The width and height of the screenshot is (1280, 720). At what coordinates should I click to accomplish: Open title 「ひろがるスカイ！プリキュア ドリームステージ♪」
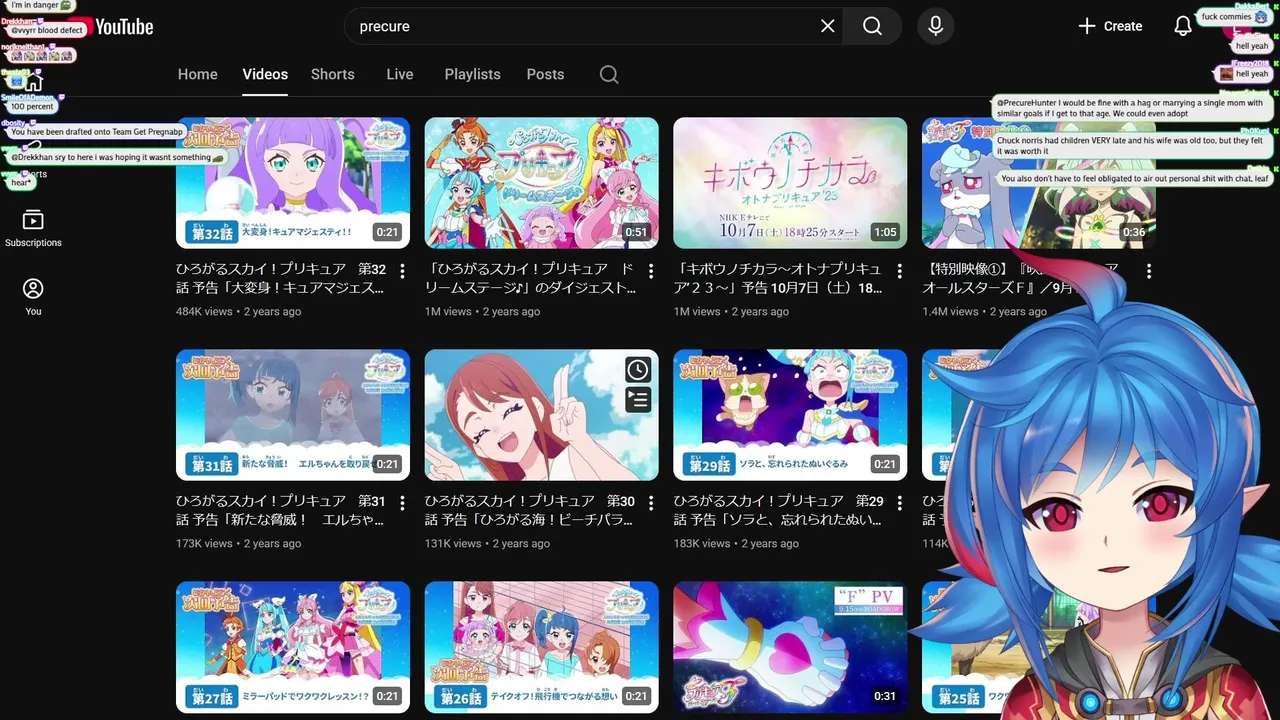pos(530,279)
